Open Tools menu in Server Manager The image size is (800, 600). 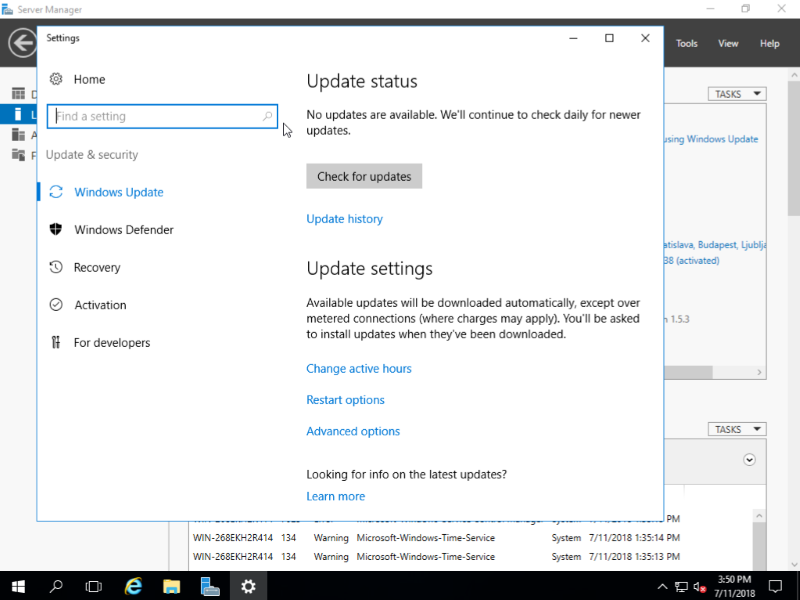tap(686, 43)
